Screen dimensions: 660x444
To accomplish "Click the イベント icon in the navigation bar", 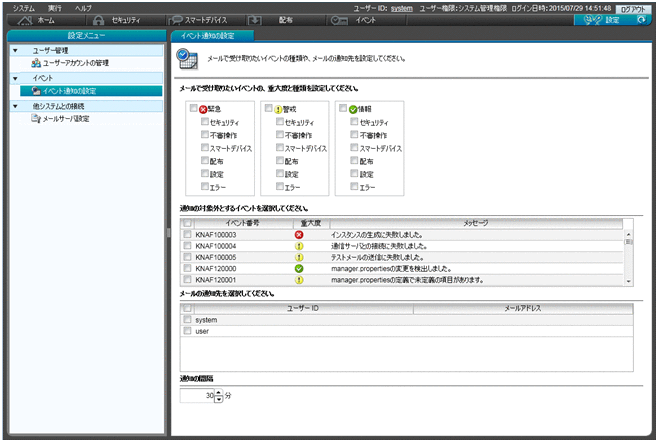I will point(340,20).
